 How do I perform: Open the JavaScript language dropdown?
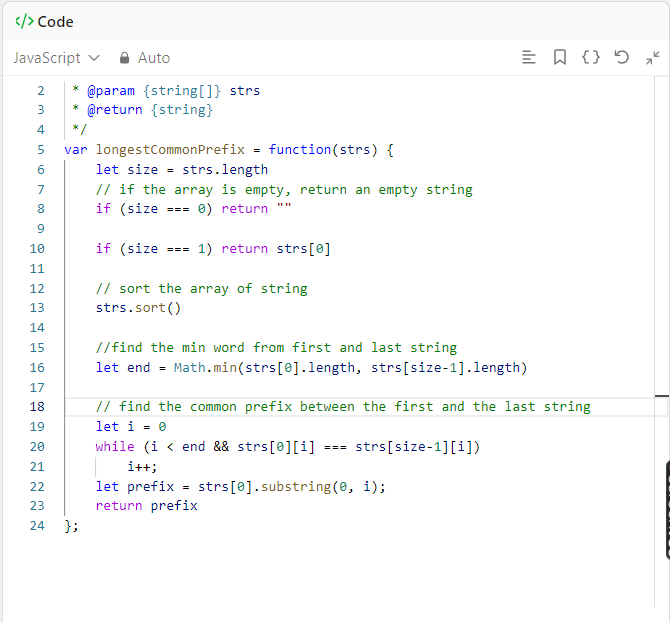[56, 58]
